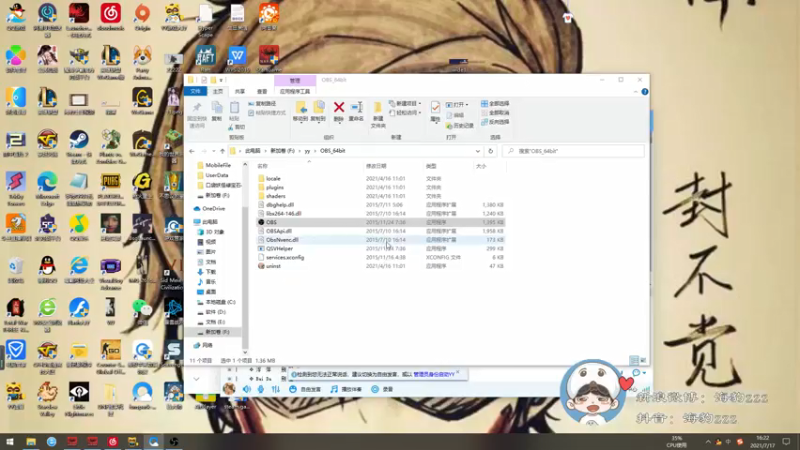Select the uninst application file
This screenshot has height=450, width=800.
380,266
